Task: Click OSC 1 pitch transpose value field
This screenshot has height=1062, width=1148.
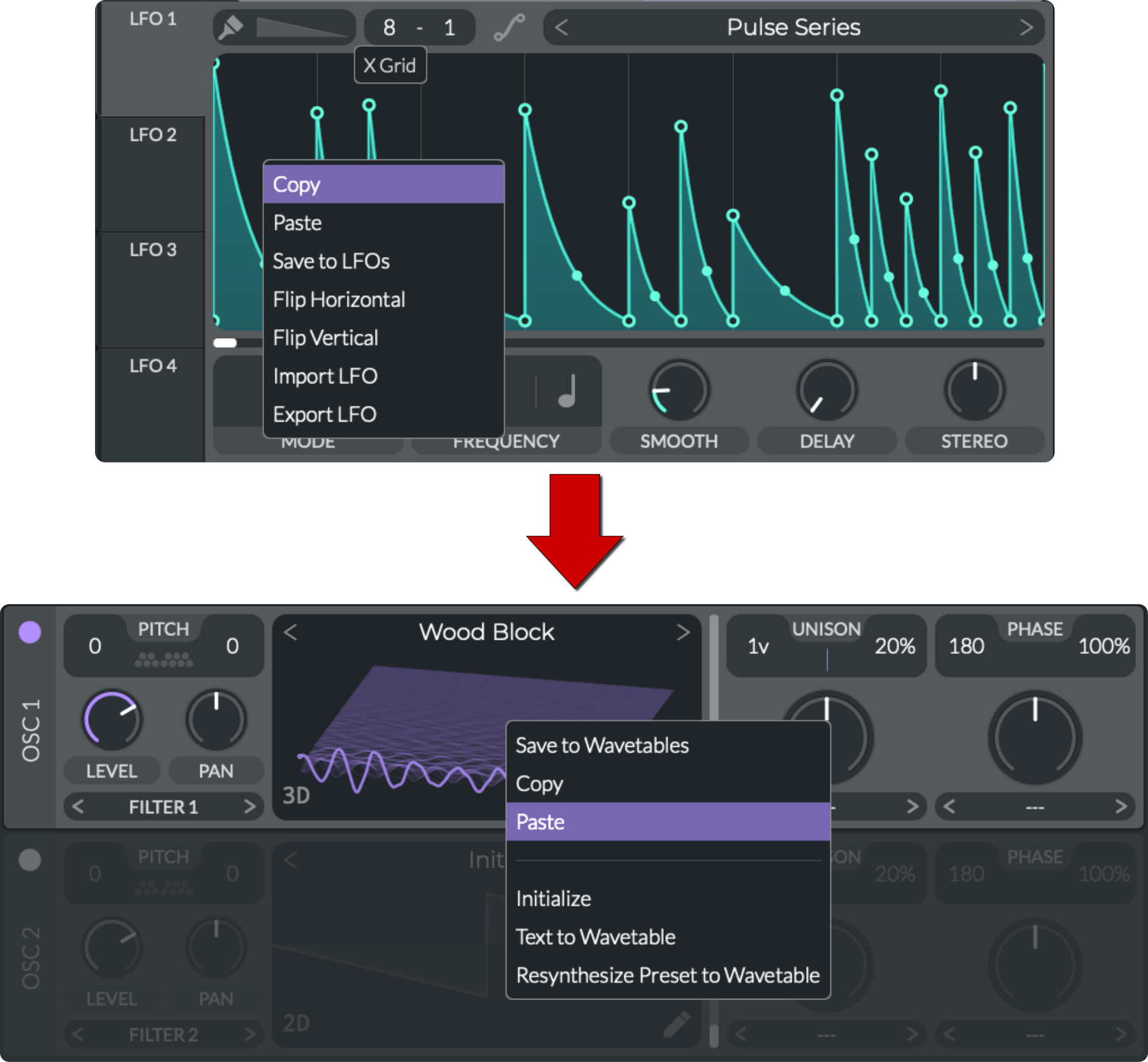Action: [95, 646]
